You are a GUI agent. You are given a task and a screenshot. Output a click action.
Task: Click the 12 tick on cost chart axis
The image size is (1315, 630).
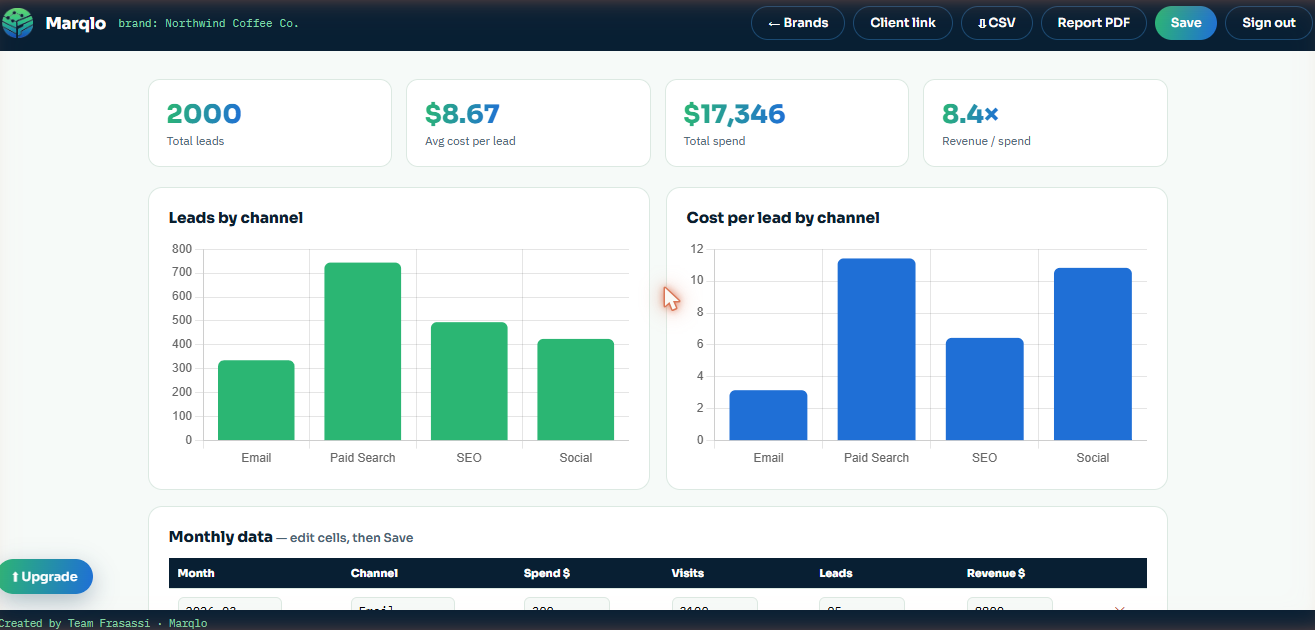(x=697, y=249)
